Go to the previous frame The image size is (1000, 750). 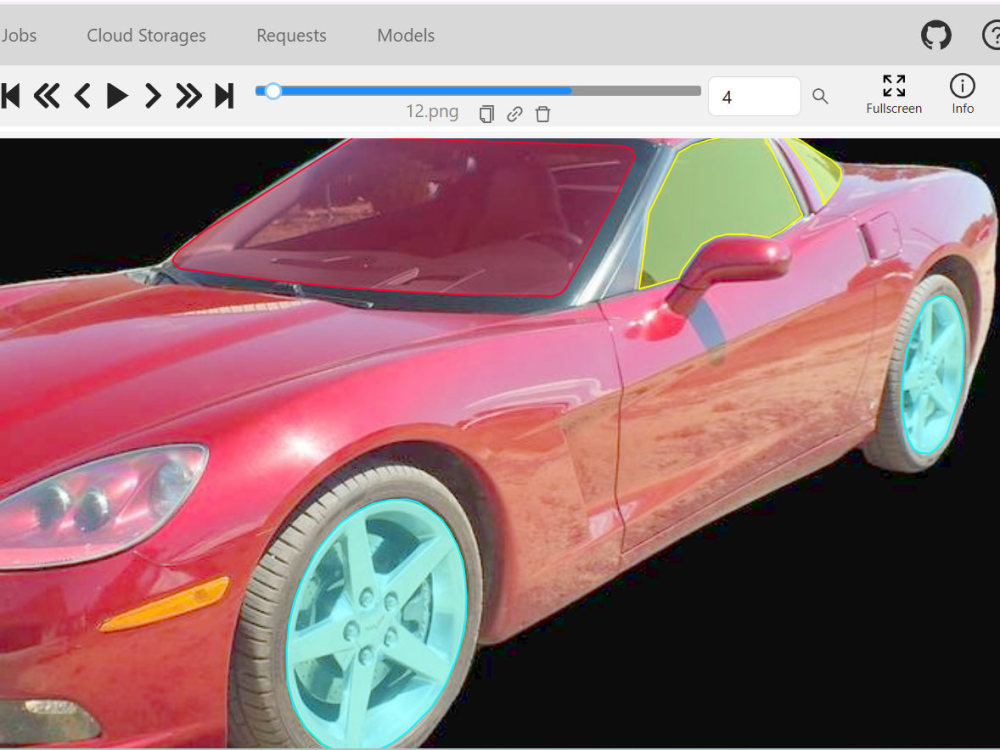click(x=82, y=96)
